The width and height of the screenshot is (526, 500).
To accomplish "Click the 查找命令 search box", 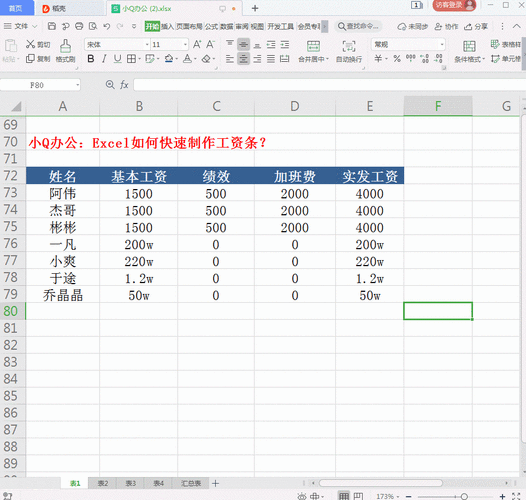I will [x=358, y=26].
